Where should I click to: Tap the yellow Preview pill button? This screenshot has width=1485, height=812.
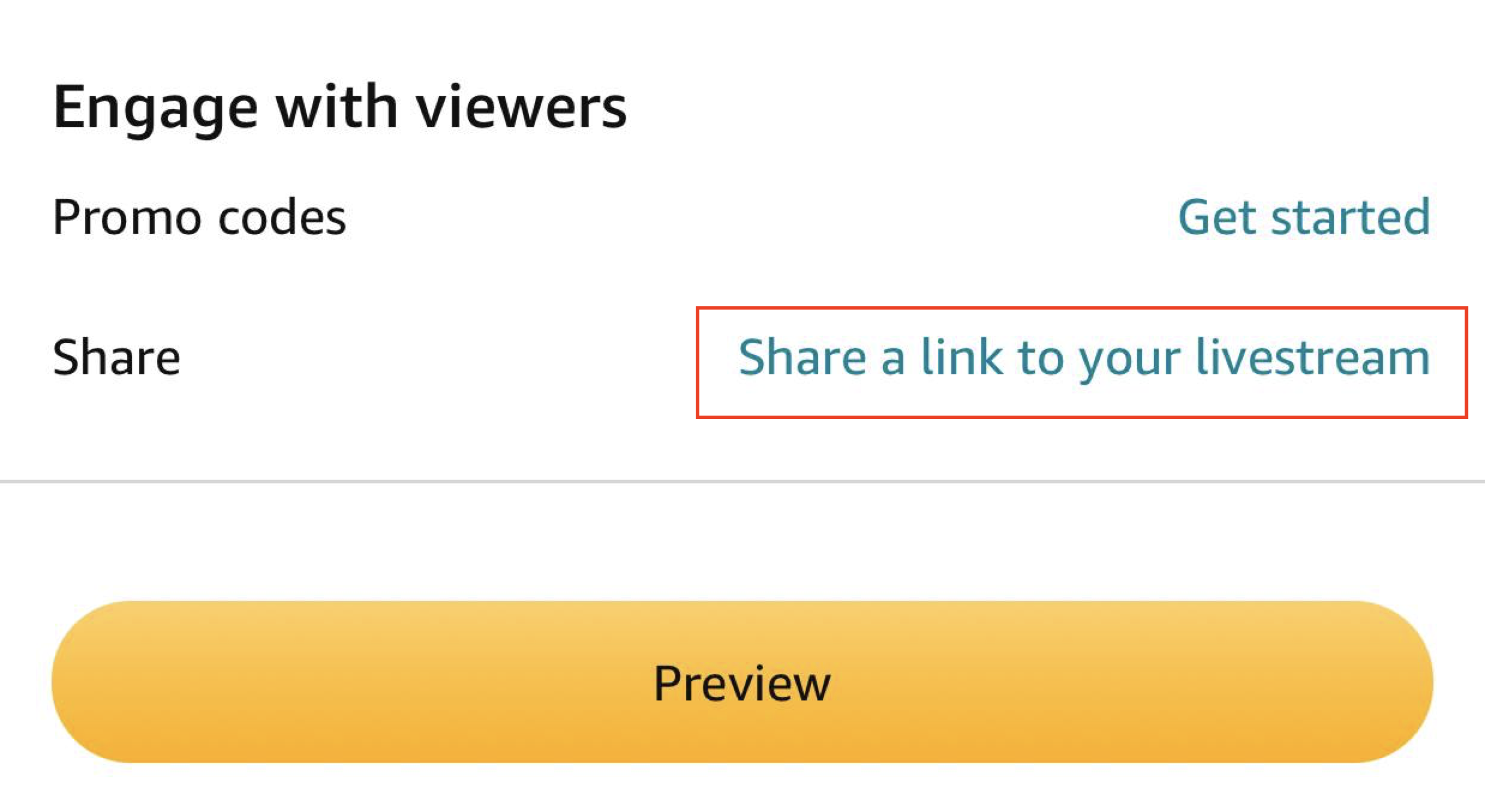742,682
